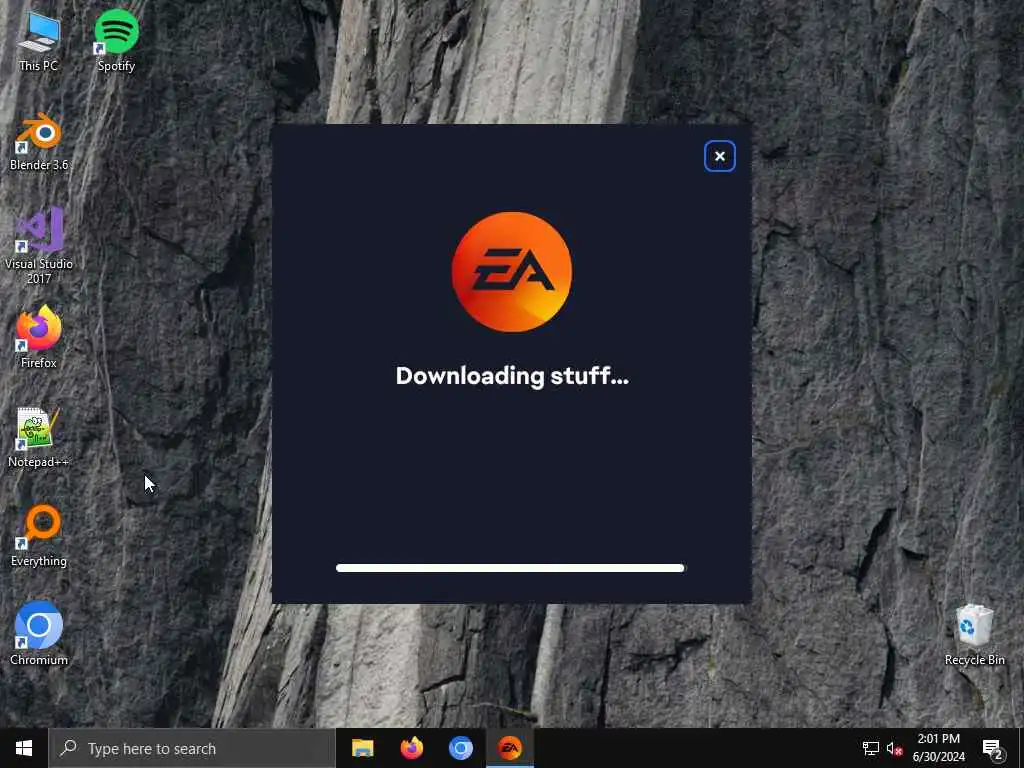Click the EA app taskbar button

[x=510, y=748]
